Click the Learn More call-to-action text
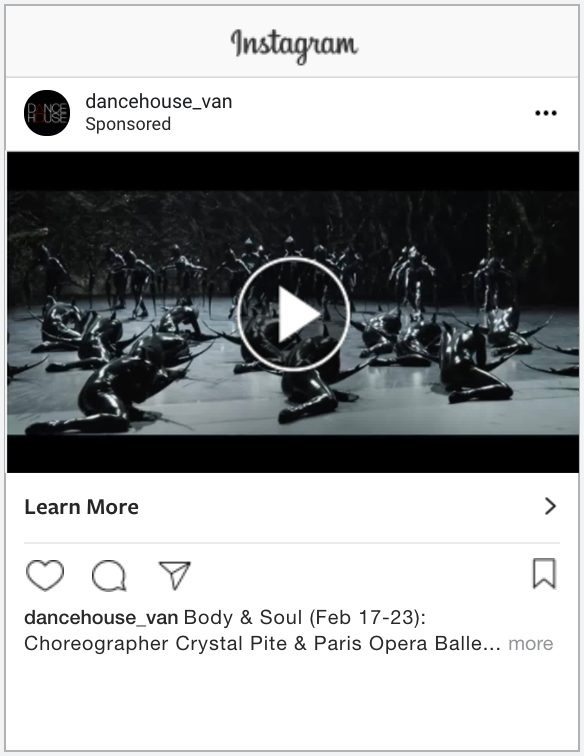 (81, 507)
